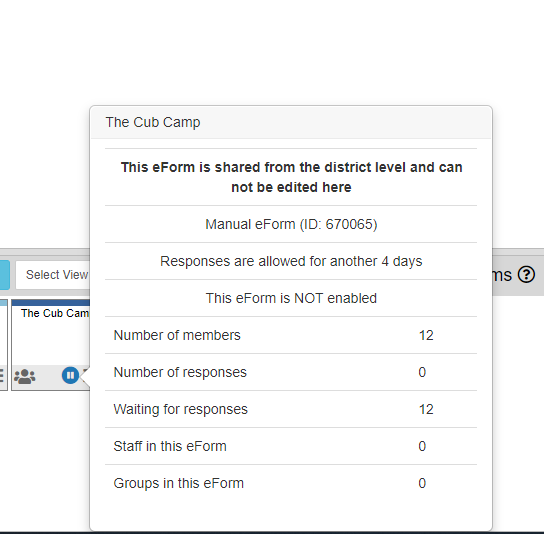The height and width of the screenshot is (534, 544).
Task: Click the district level shared notice
Action: point(291,177)
